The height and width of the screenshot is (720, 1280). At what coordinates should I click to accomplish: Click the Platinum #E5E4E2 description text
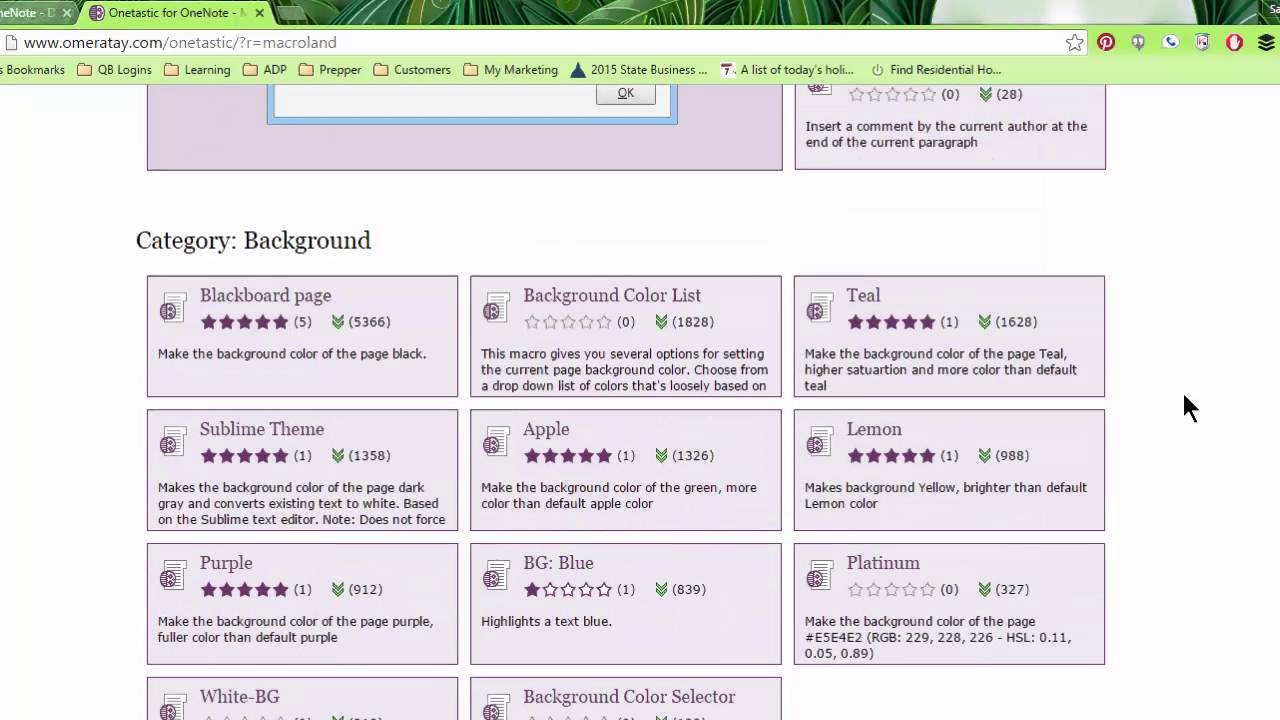click(x=938, y=637)
